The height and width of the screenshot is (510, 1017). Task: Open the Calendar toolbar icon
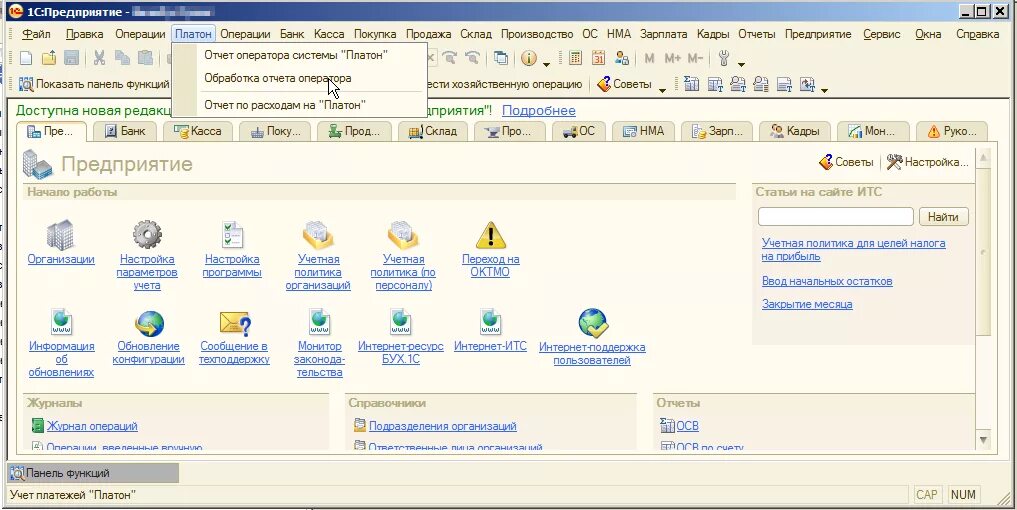pos(598,58)
